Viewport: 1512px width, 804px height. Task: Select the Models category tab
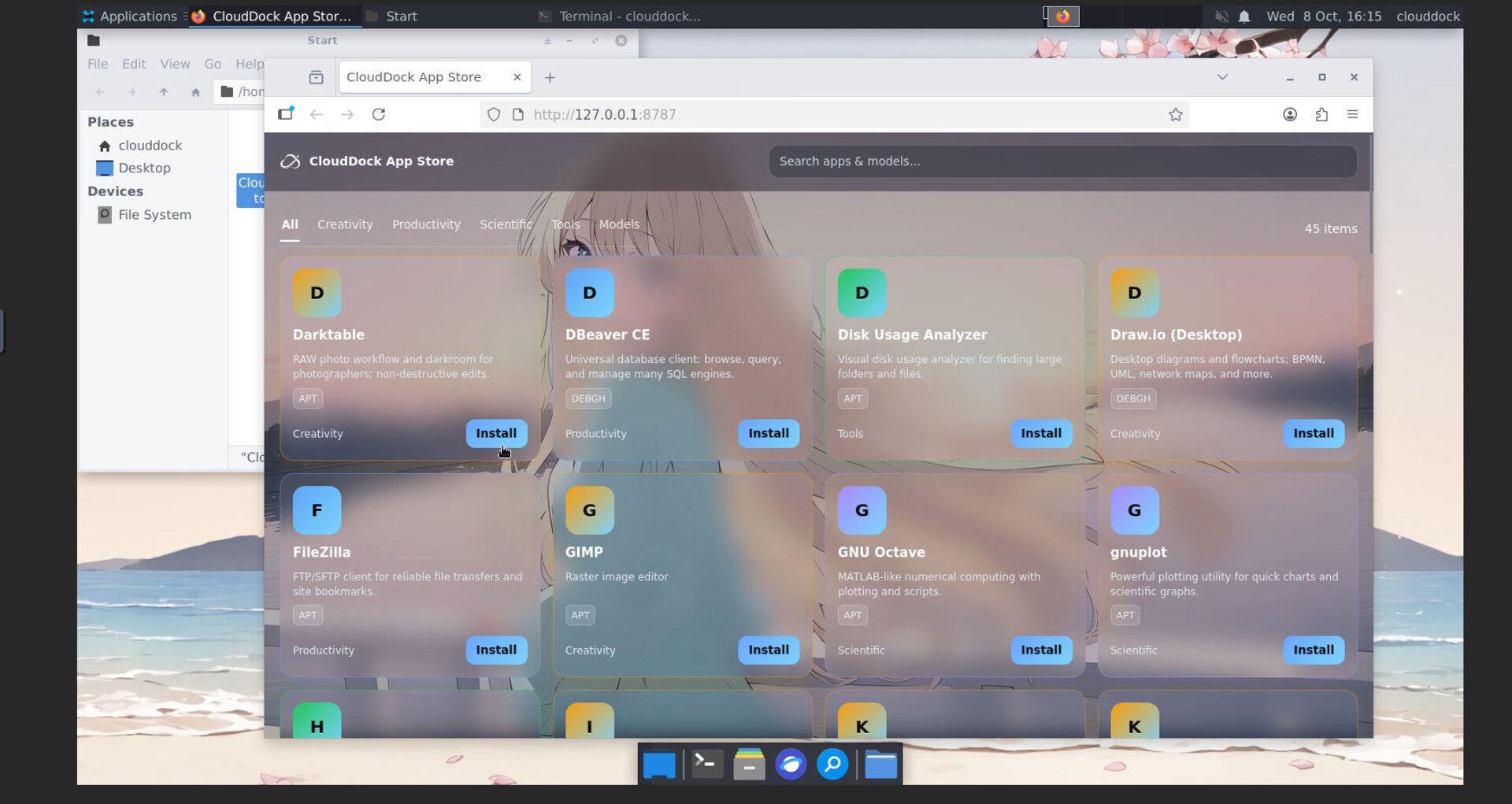coord(619,224)
